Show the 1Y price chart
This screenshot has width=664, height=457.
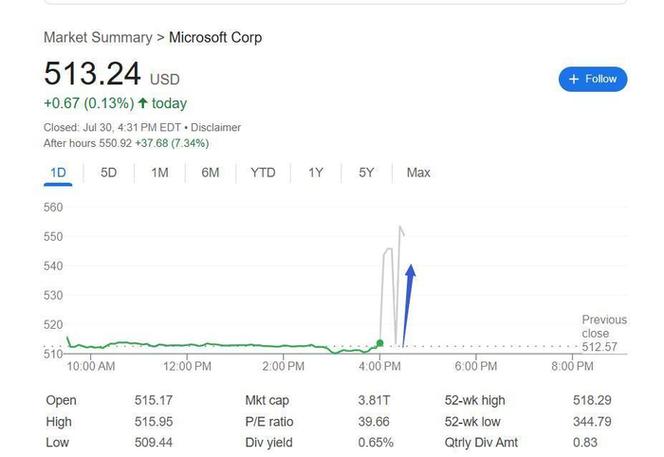[315, 173]
